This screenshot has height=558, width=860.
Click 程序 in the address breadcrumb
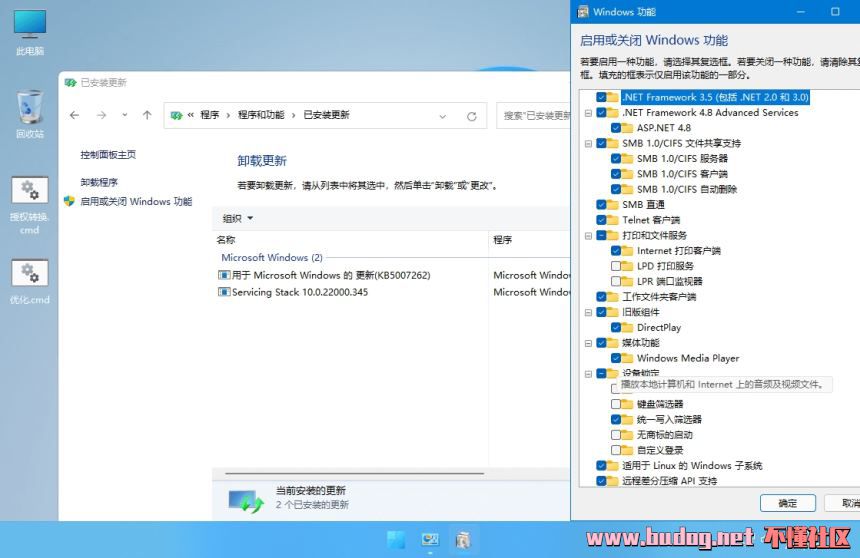pos(210,115)
